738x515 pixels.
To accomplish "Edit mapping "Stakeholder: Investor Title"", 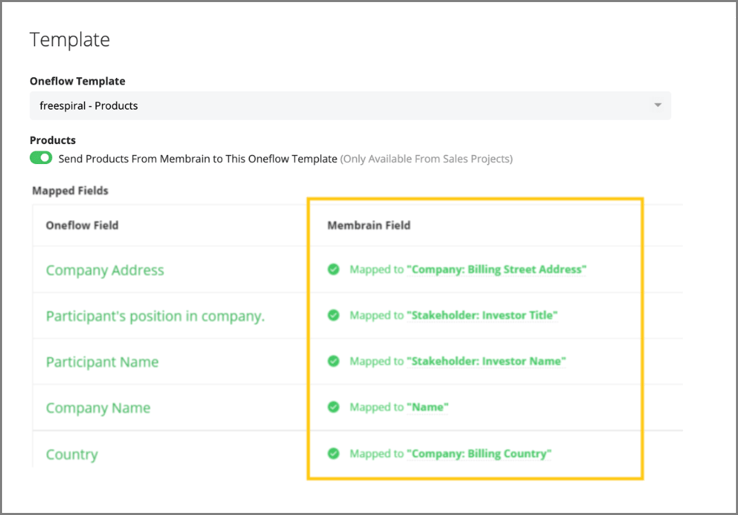I will click(482, 315).
